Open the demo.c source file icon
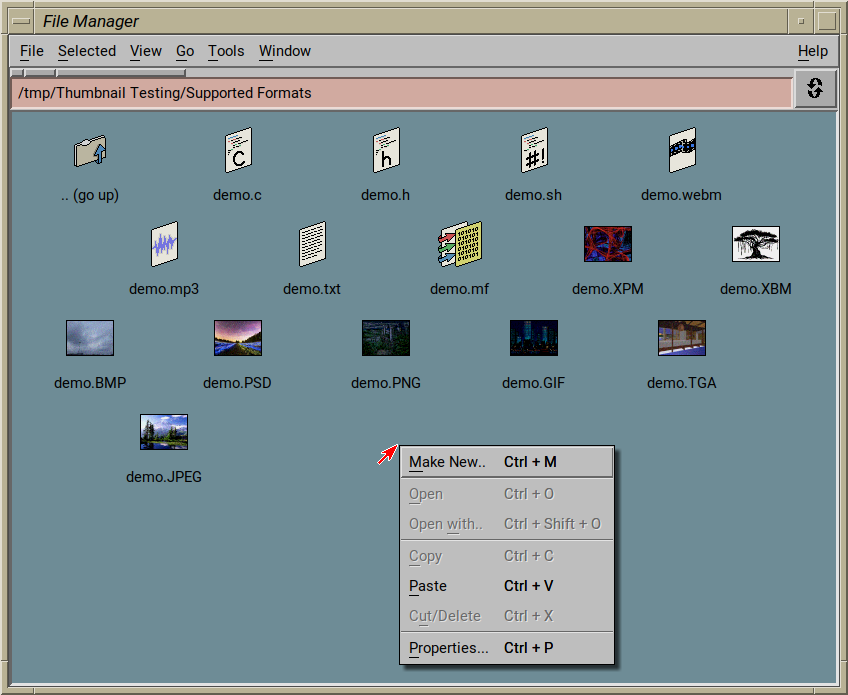848x695 pixels. 238,151
